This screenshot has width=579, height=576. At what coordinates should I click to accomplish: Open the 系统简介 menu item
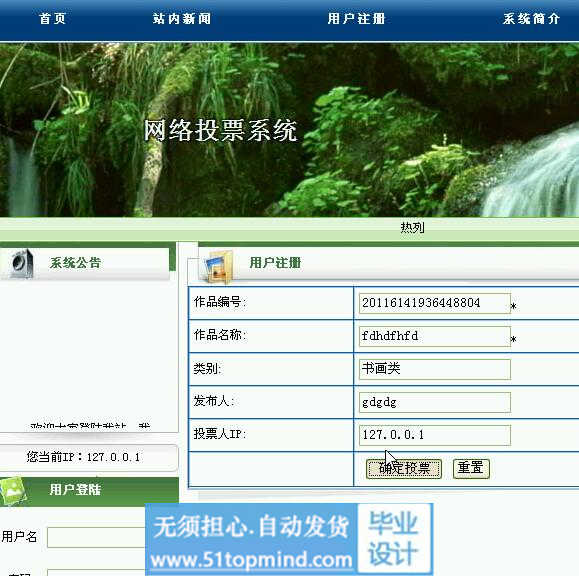tap(531, 18)
